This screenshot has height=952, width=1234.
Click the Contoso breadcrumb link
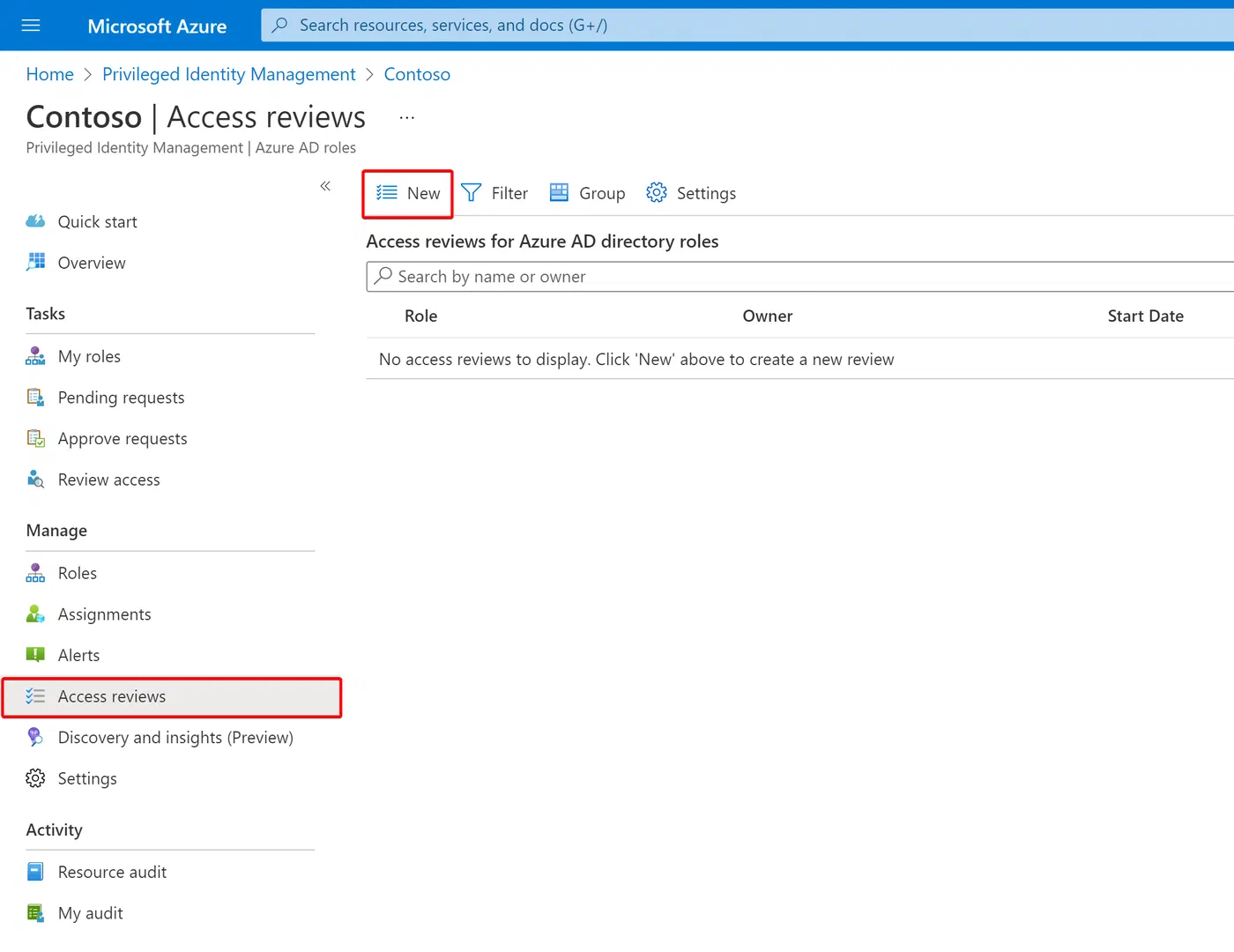click(x=417, y=75)
